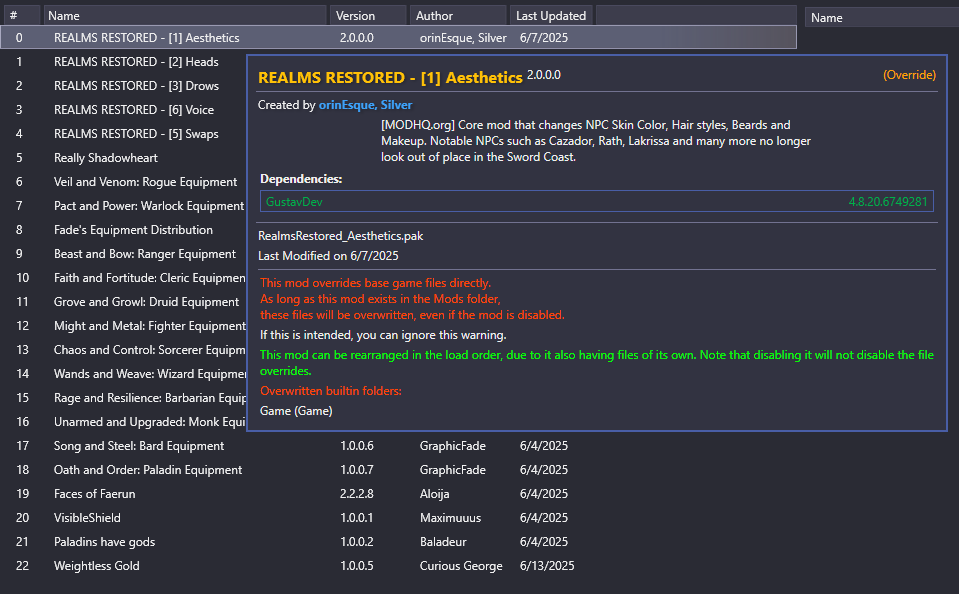The height and width of the screenshot is (594, 959).
Task: Select Song and Steel: Bard Equipment
Action: coord(139,445)
